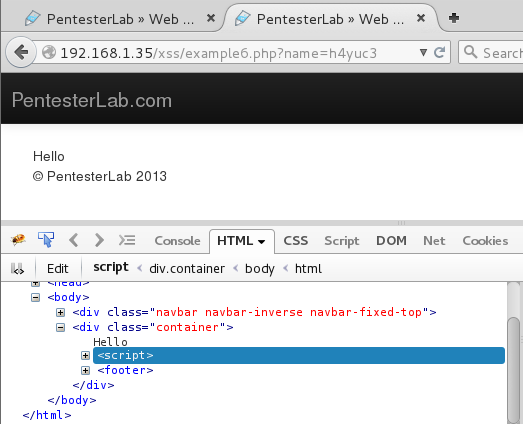This screenshot has height=424, width=523.
Task: Select the highlighted <script> row
Action: (299, 355)
